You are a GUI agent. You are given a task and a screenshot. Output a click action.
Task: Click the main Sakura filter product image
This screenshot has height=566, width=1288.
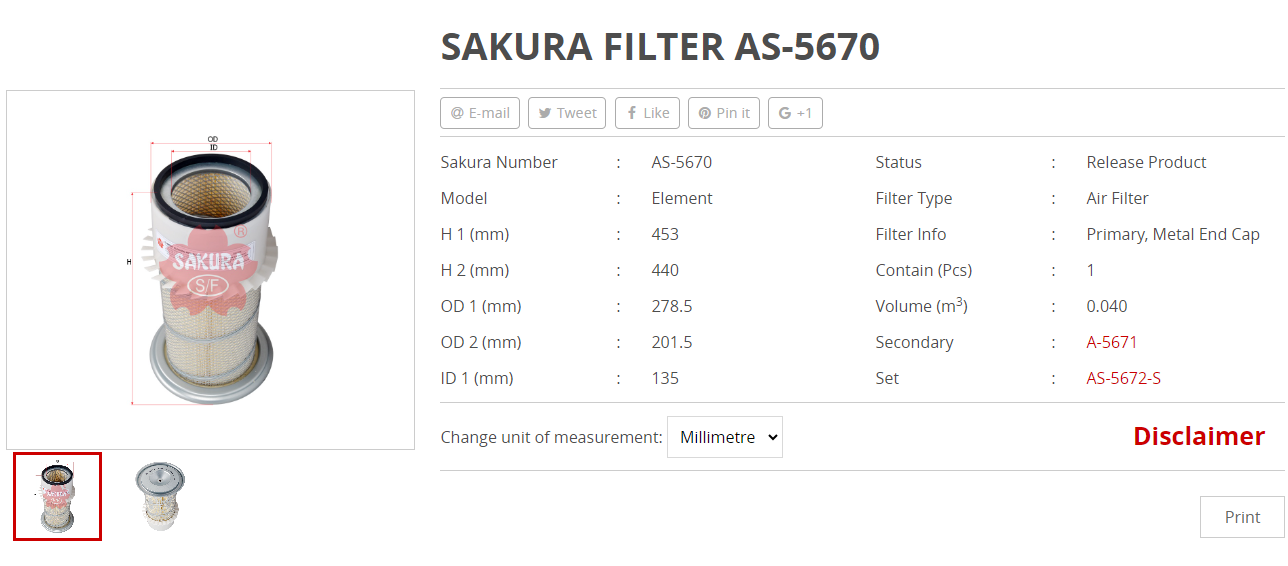(210, 270)
